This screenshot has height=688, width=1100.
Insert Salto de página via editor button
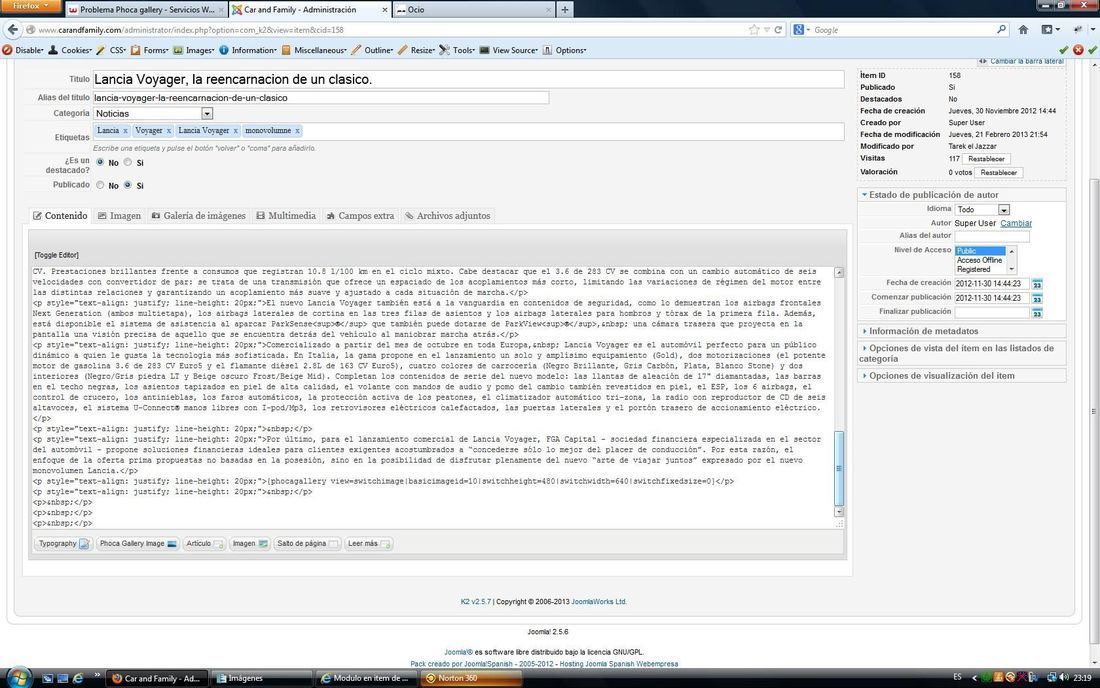click(307, 544)
